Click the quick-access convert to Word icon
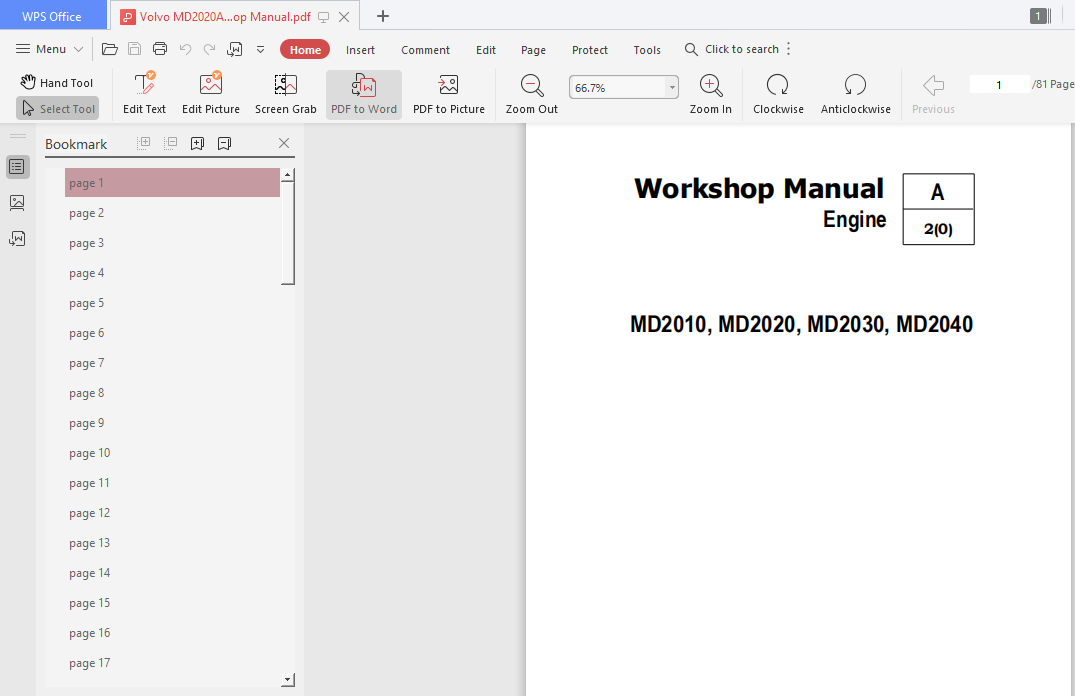 pyautogui.click(x=234, y=49)
